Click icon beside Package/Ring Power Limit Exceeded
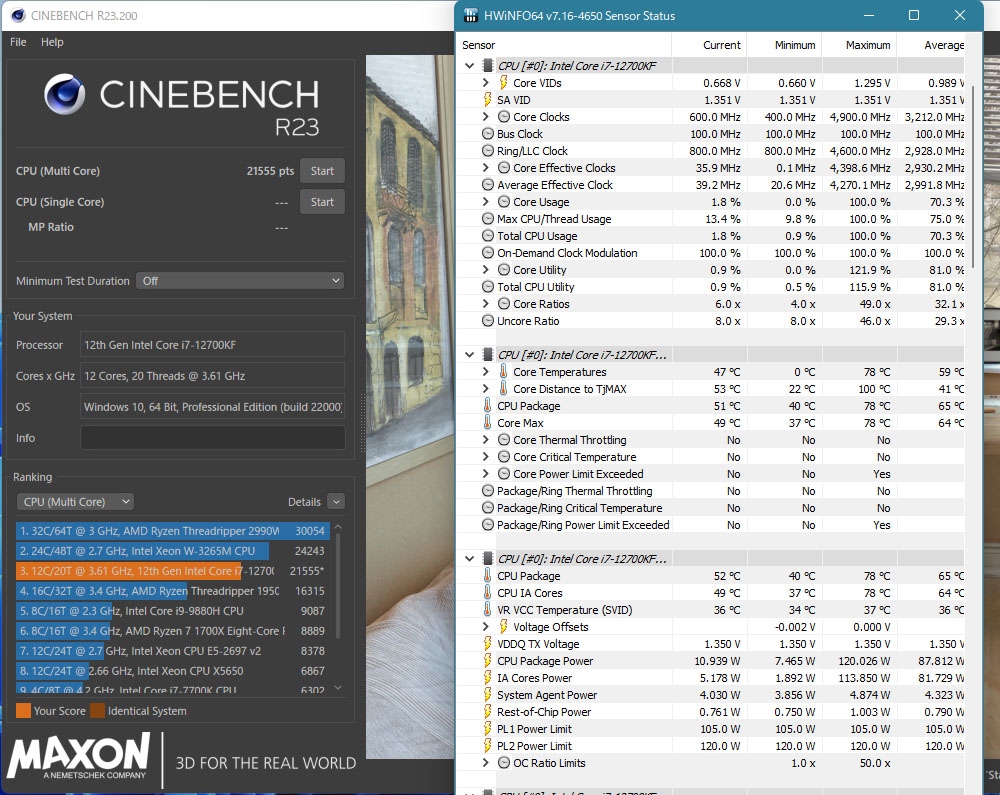The height and width of the screenshot is (795, 1000). point(488,525)
